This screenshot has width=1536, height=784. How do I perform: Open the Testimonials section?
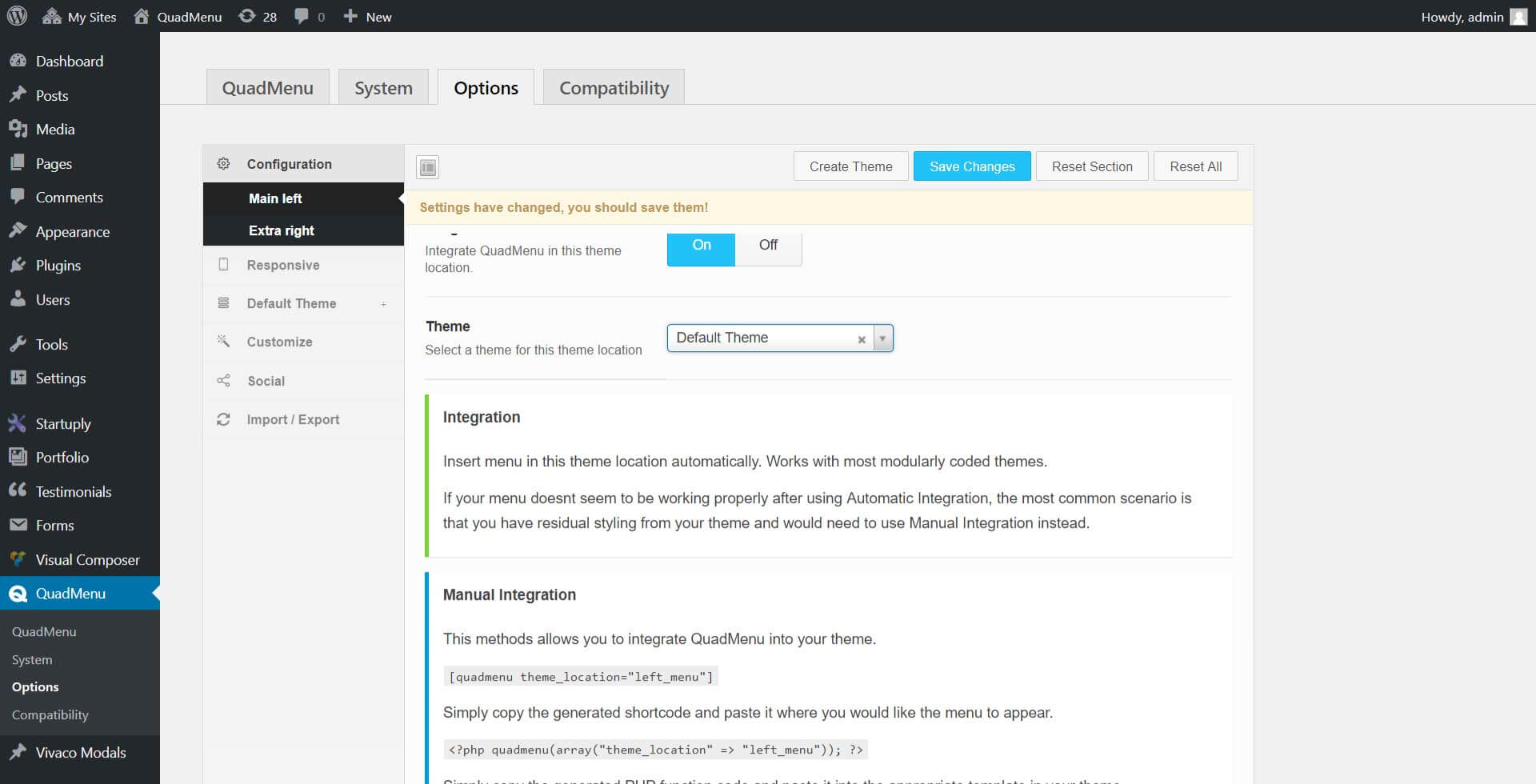80,491
